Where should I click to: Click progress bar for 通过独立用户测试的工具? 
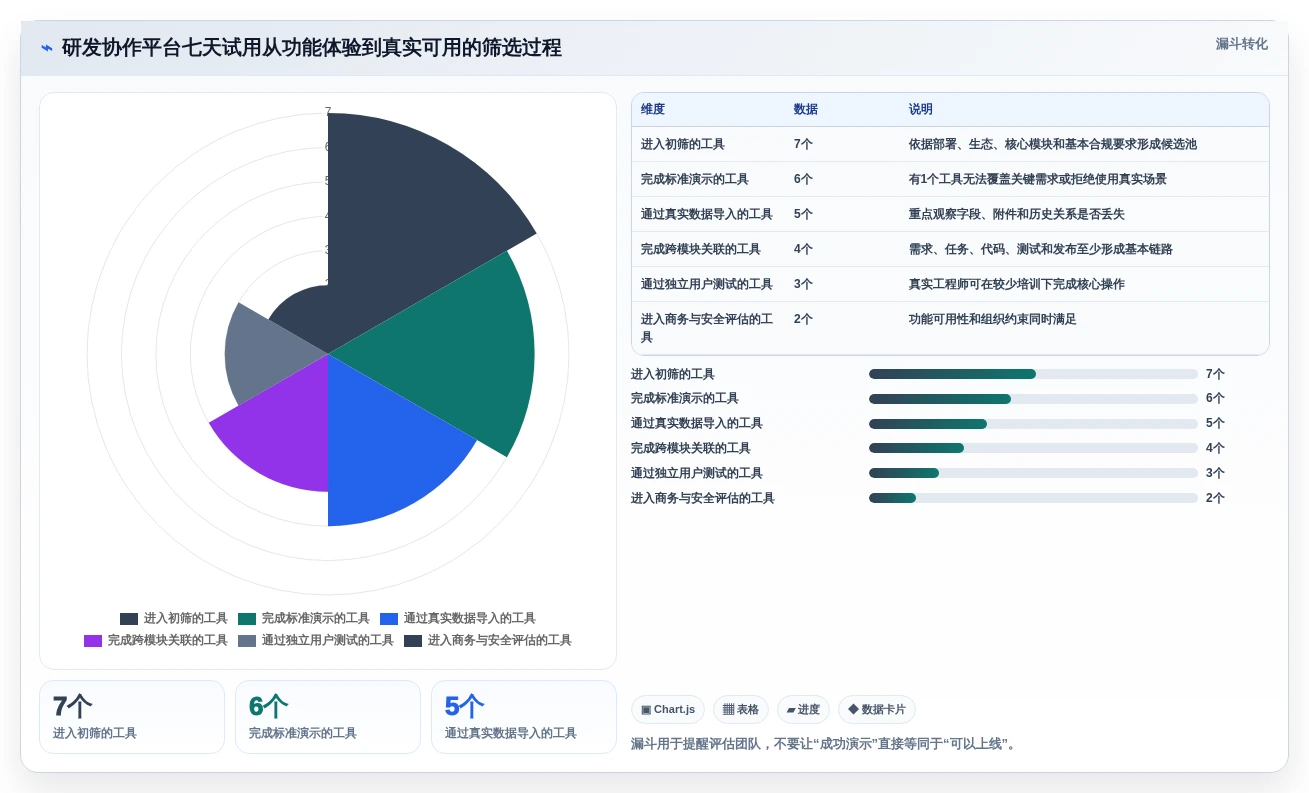click(x=1033, y=473)
